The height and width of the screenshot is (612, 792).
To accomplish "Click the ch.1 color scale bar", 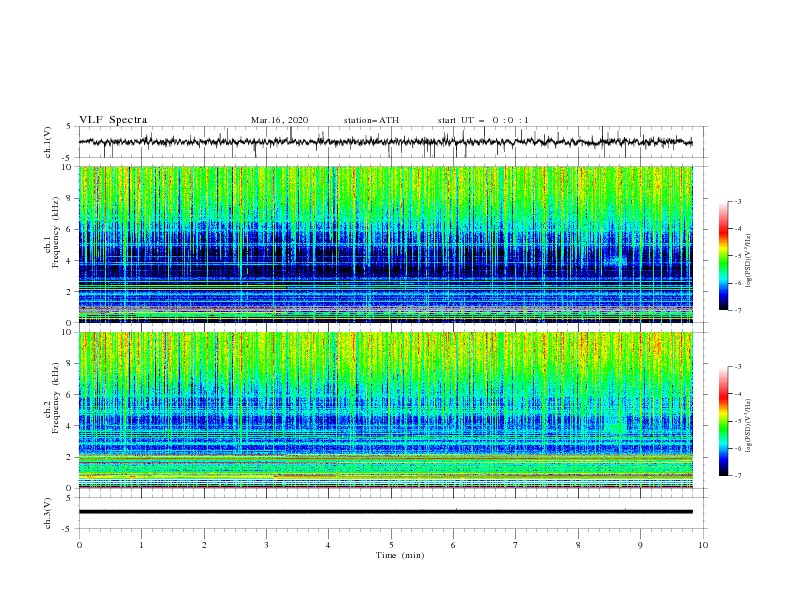I will (724, 256).
